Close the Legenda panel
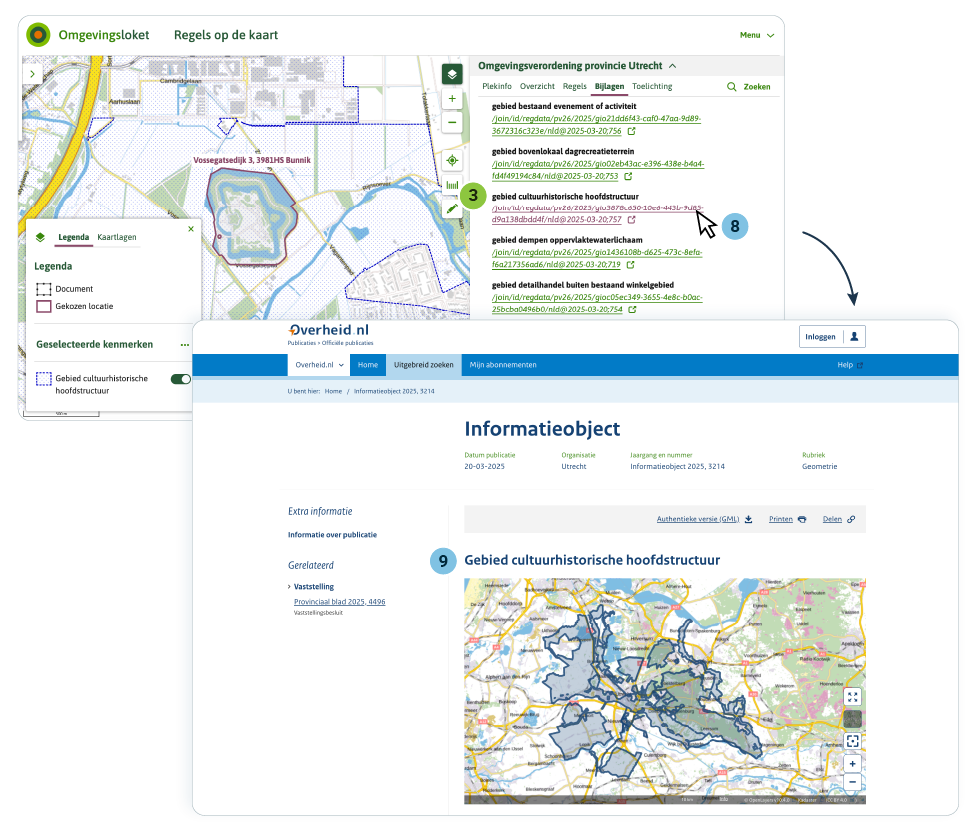Screen dimensions: 979x830 [x=191, y=229]
